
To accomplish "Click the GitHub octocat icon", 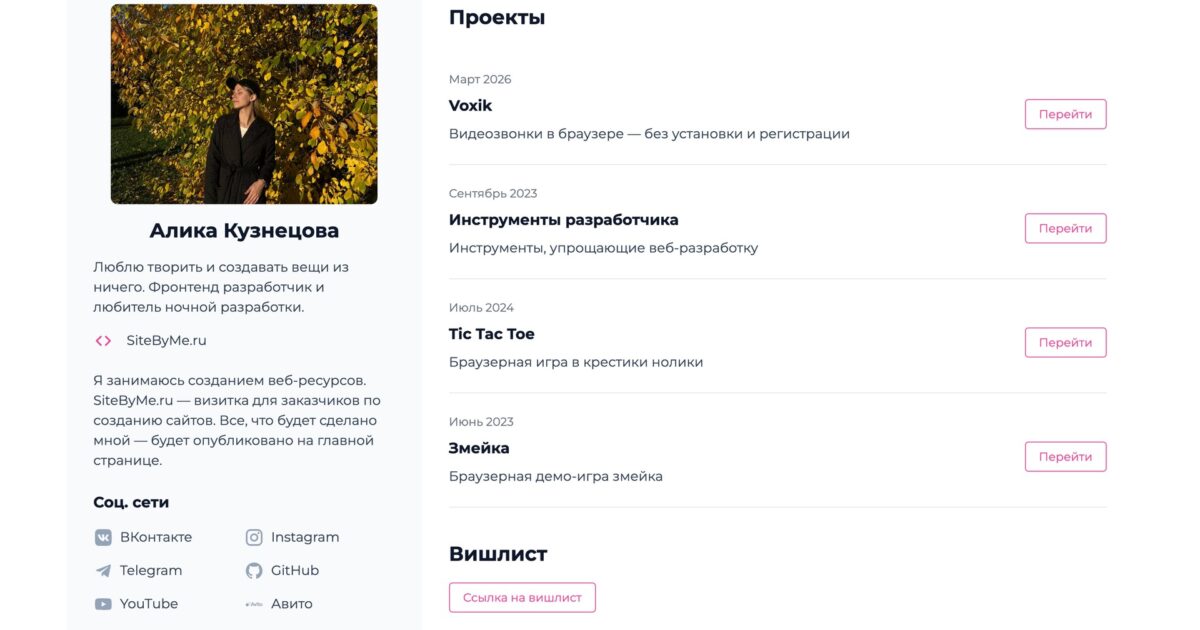I will (254, 571).
